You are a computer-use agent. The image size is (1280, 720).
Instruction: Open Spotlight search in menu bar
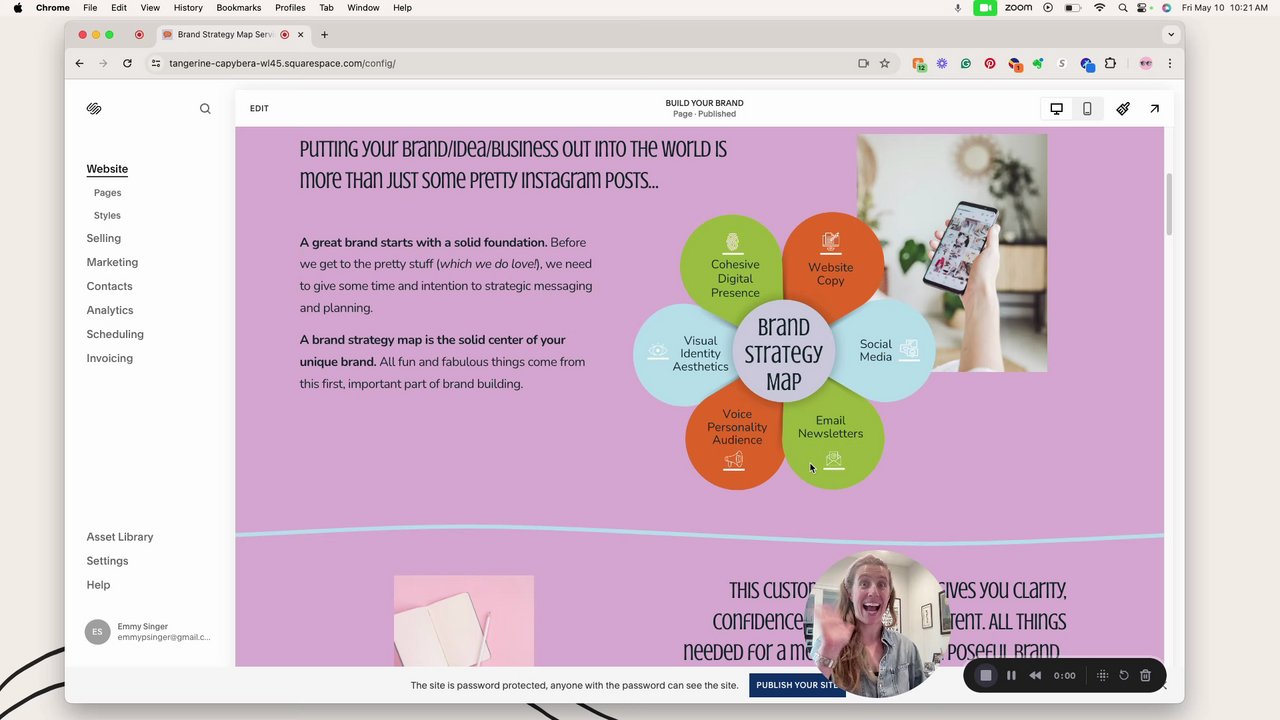[x=1123, y=8]
